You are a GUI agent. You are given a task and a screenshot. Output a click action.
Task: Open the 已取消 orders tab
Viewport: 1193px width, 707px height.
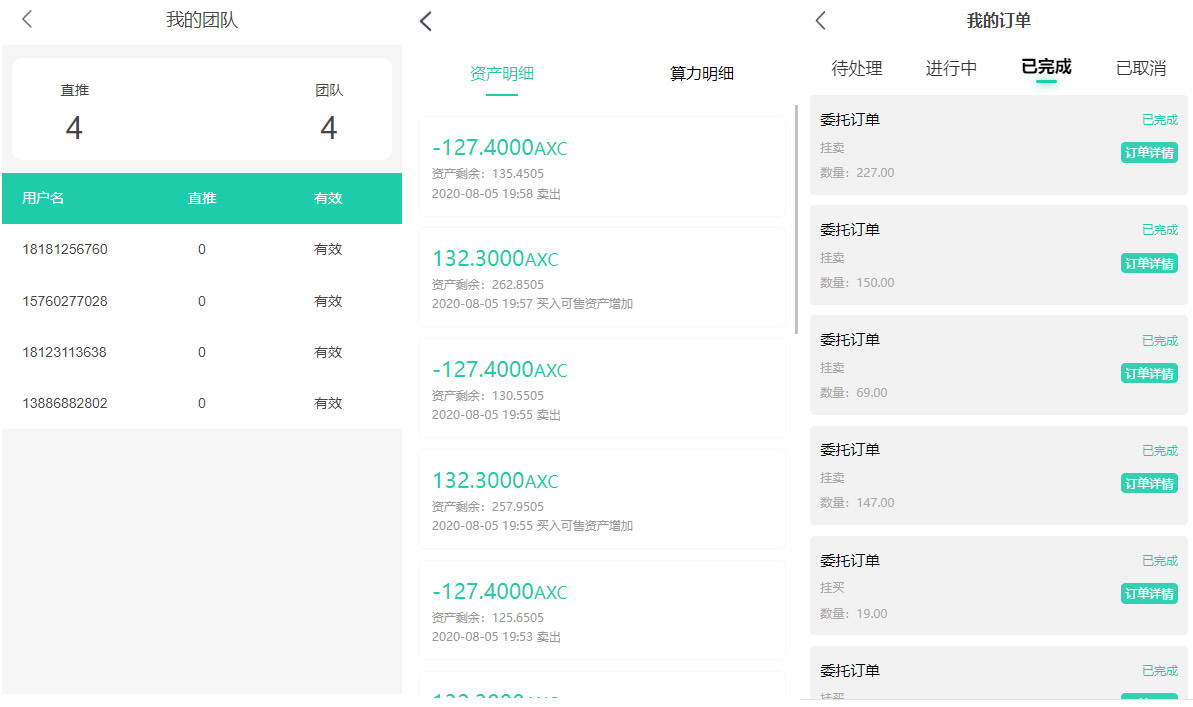[1141, 68]
